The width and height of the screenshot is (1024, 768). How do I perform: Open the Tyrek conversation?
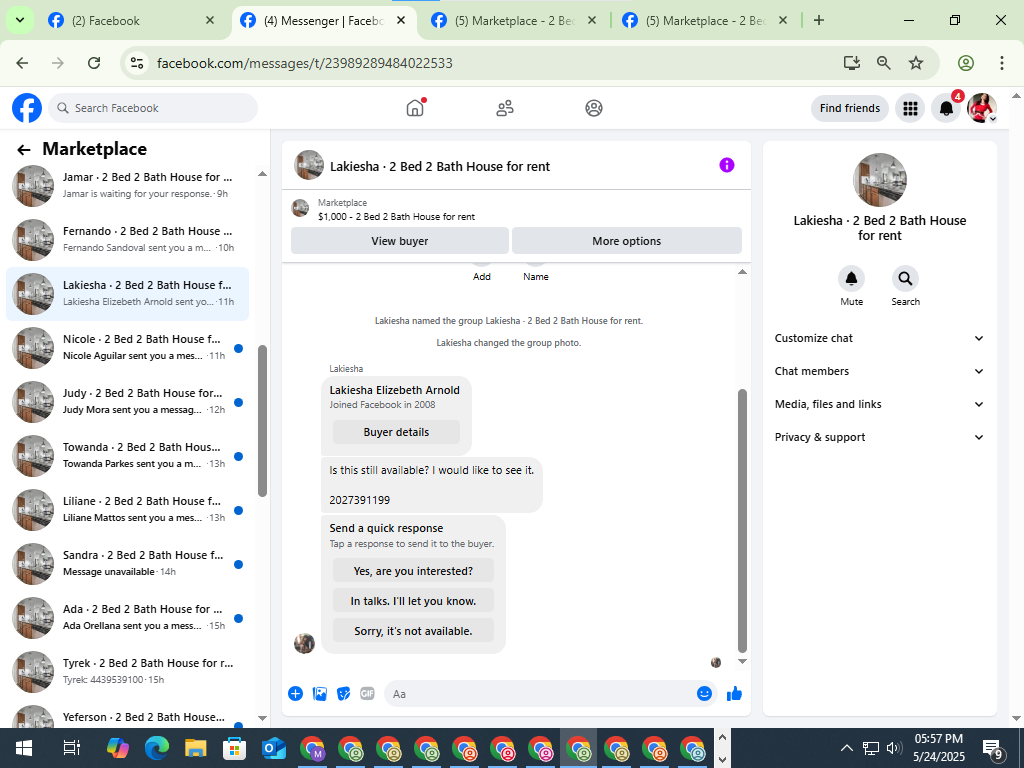tap(127, 671)
